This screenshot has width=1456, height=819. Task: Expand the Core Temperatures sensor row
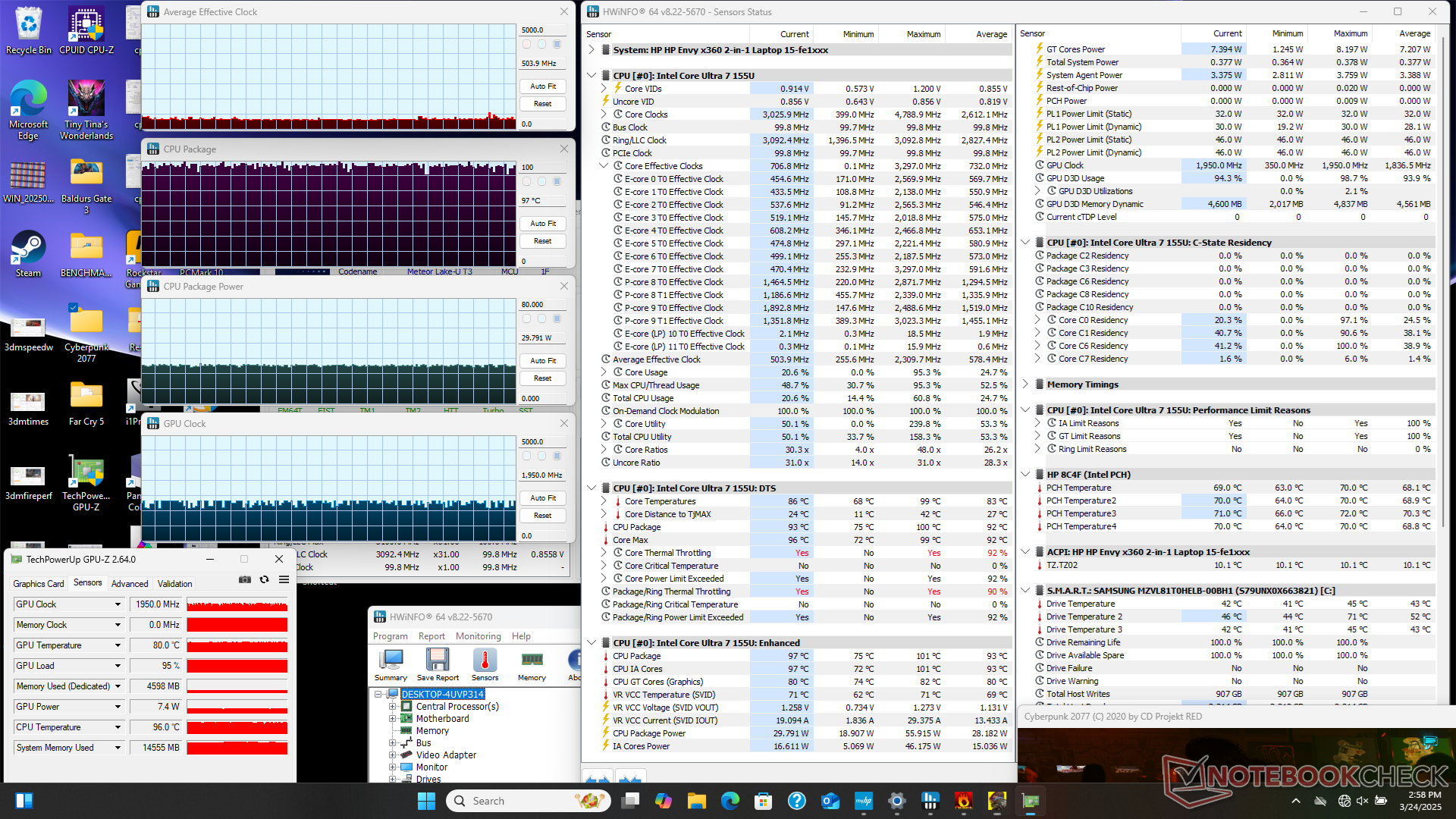[604, 501]
